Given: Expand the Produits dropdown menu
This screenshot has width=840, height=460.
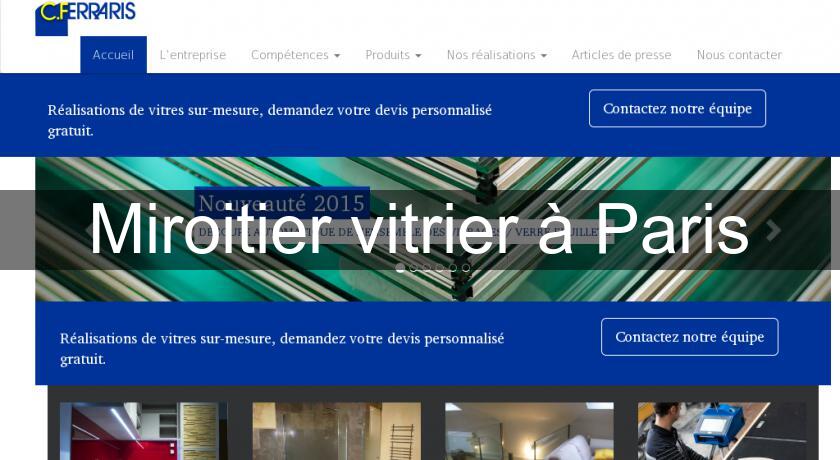Looking at the screenshot, I should [393, 55].
